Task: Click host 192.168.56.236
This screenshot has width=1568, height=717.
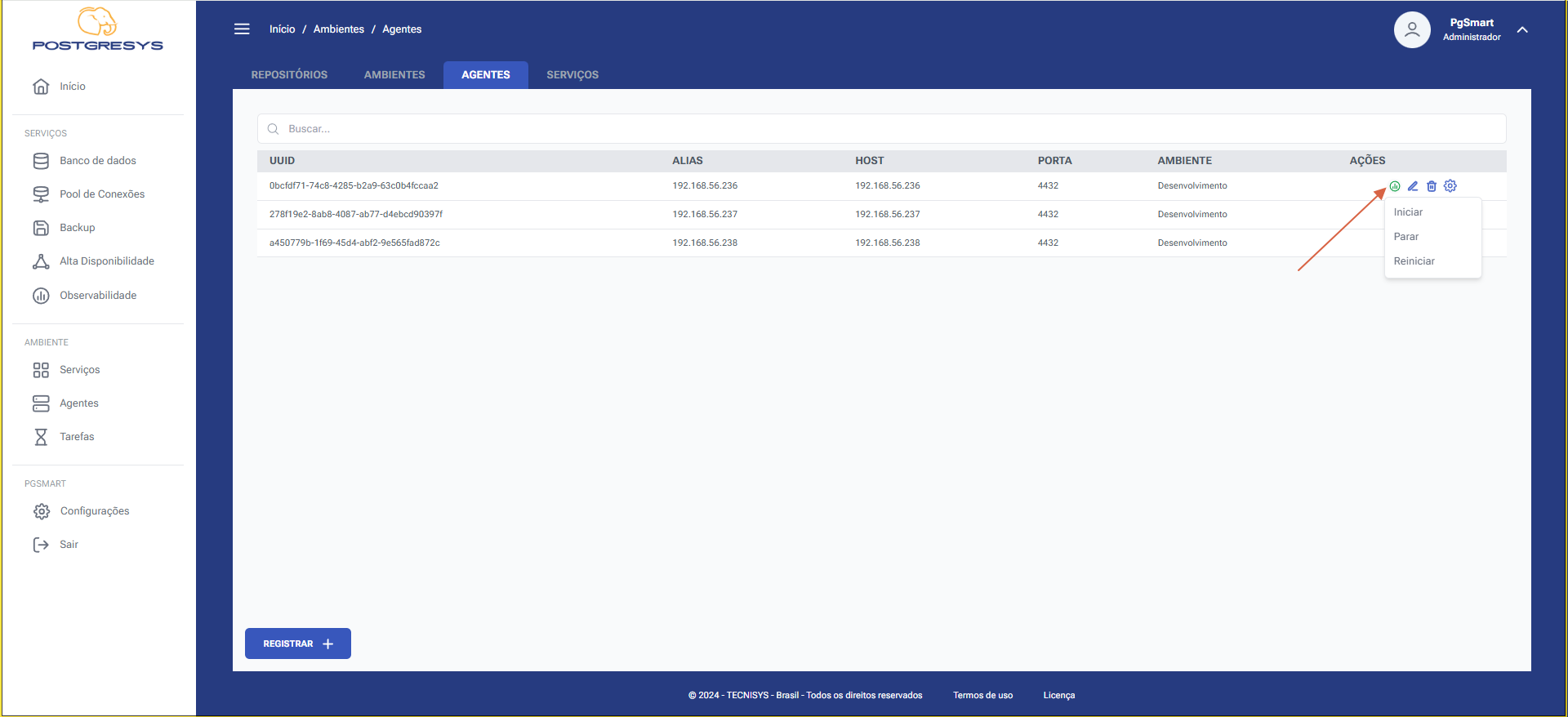Action: click(x=888, y=186)
